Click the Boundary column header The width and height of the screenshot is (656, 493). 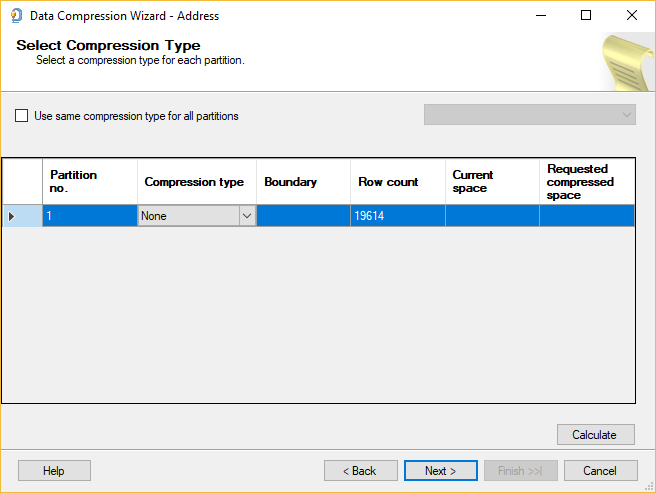[303, 182]
